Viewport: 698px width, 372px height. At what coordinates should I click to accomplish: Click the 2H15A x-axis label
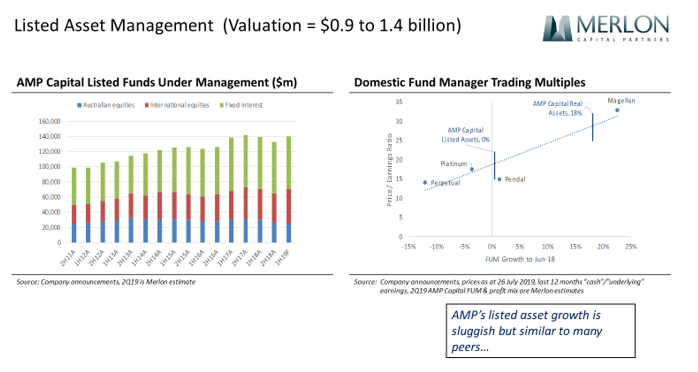(182, 257)
